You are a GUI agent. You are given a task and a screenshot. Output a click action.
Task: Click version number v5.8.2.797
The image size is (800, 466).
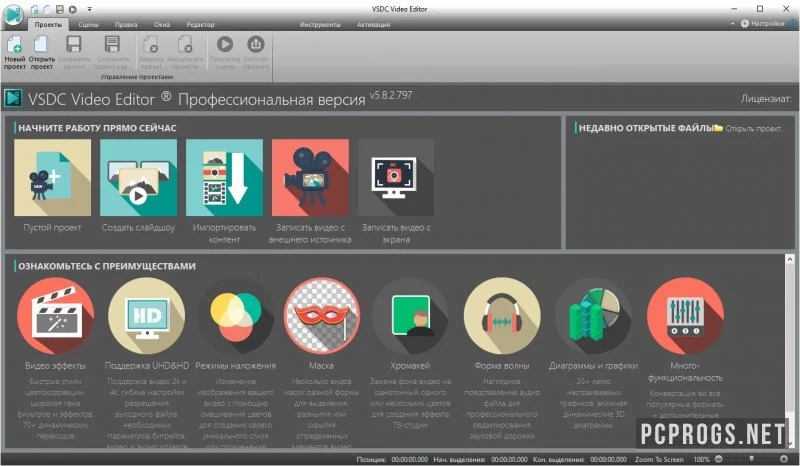pyautogui.click(x=391, y=95)
